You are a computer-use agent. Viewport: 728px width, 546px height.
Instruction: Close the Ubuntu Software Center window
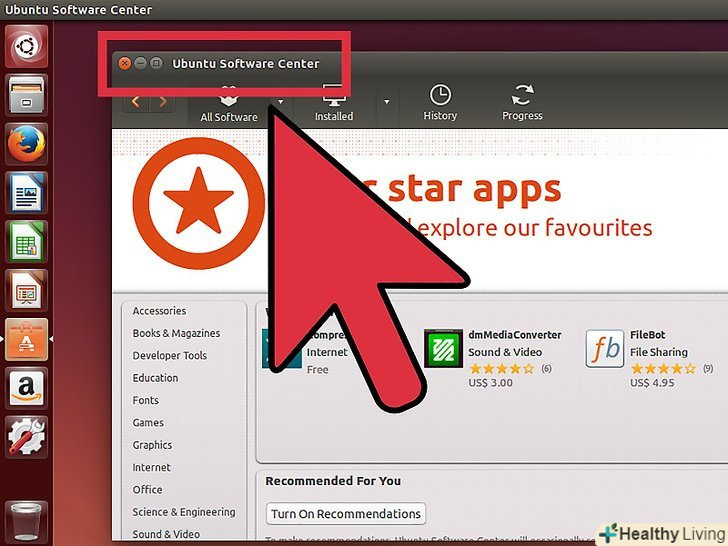(124, 63)
